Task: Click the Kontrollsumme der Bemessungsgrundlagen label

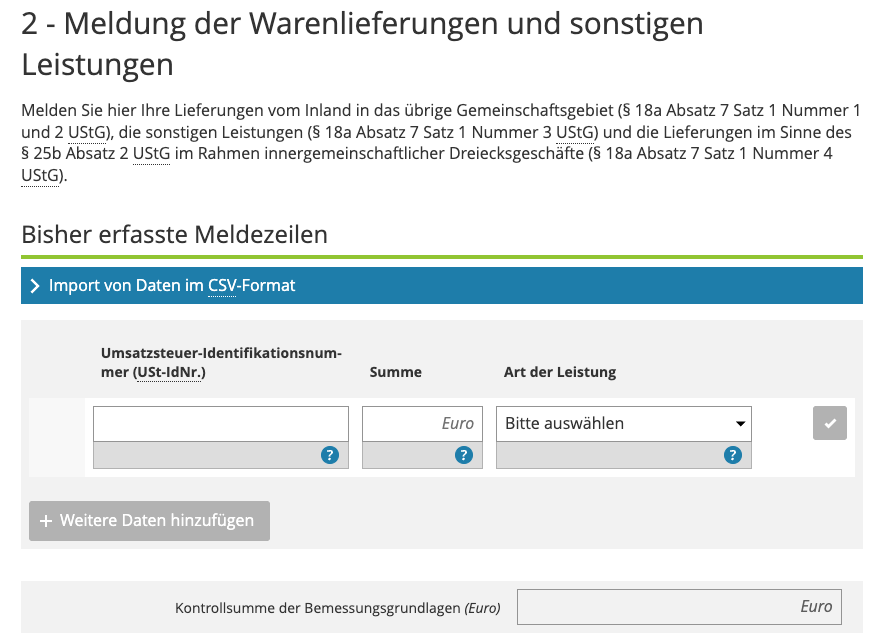Action: 338,608
